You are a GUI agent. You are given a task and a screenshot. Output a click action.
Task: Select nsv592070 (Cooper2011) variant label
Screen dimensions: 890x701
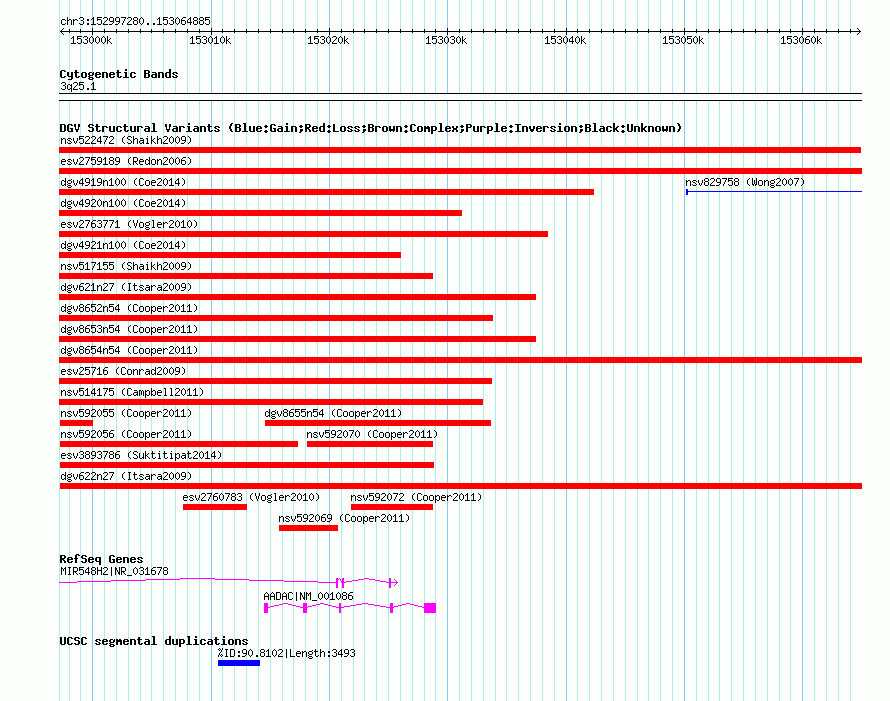[x=372, y=434]
